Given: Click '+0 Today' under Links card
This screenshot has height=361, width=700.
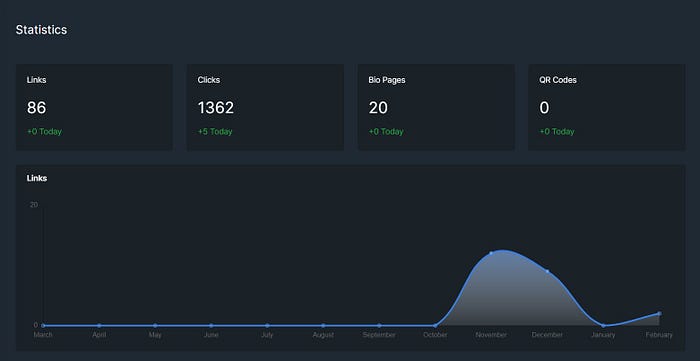Looking at the screenshot, I should 44,132.
